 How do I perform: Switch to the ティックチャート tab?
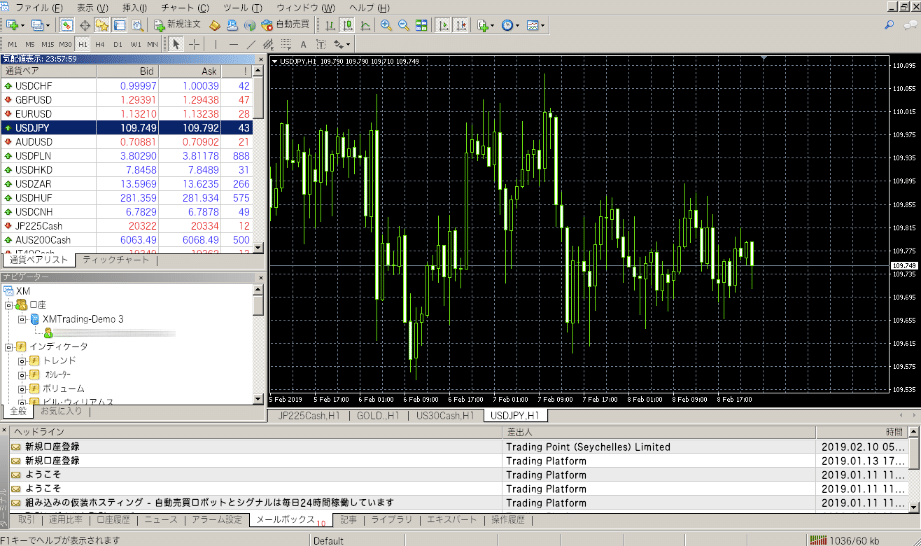point(116,259)
